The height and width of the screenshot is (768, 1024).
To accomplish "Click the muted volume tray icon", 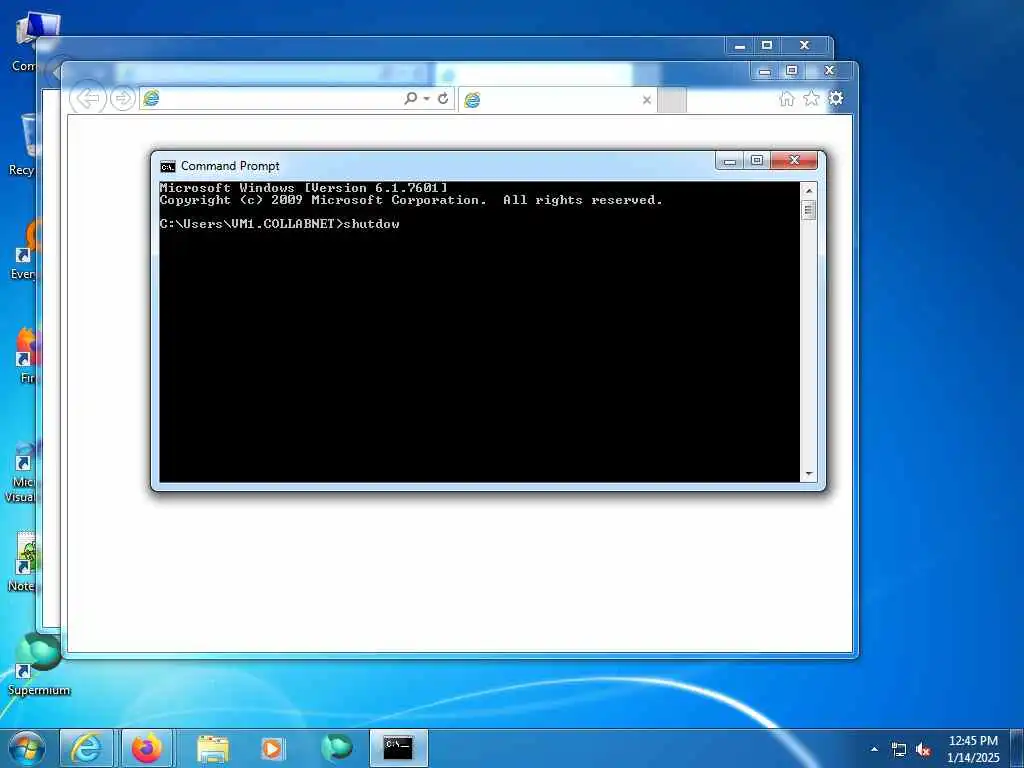I will coord(923,750).
